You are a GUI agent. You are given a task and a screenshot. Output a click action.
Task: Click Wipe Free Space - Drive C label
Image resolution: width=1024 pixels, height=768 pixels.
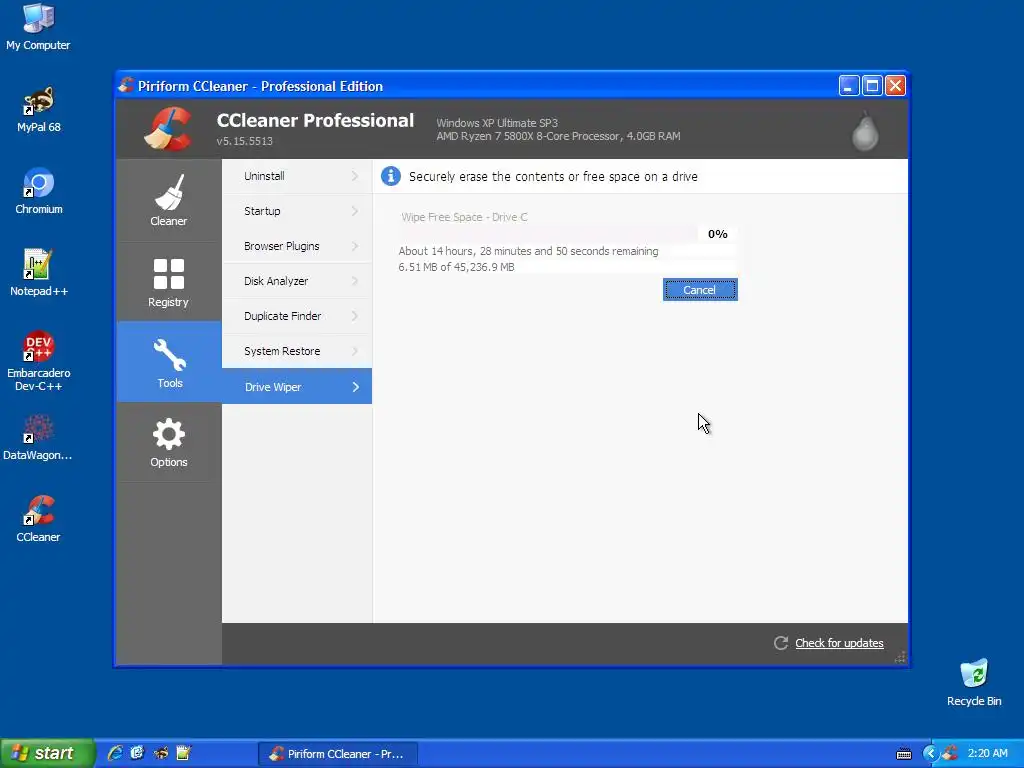(464, 217)
